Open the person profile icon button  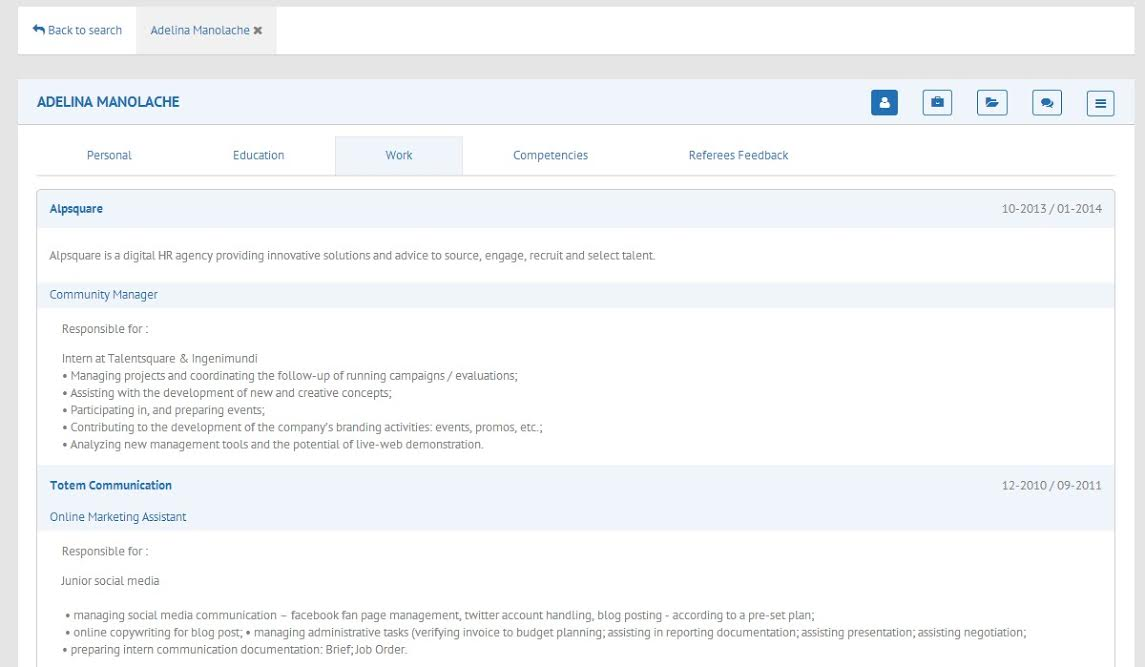[884, 102]
